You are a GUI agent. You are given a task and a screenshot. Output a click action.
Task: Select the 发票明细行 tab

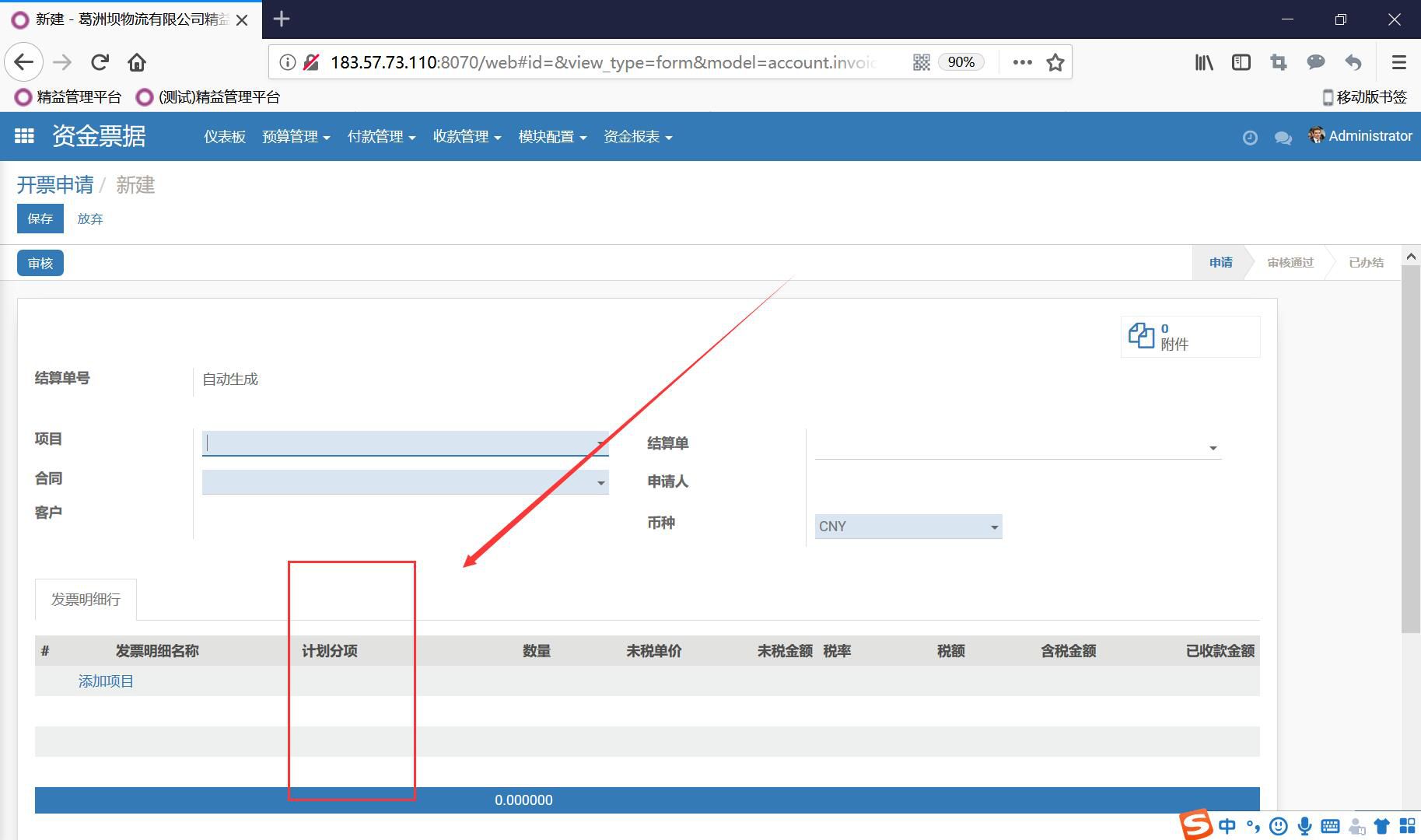[86, 600]
